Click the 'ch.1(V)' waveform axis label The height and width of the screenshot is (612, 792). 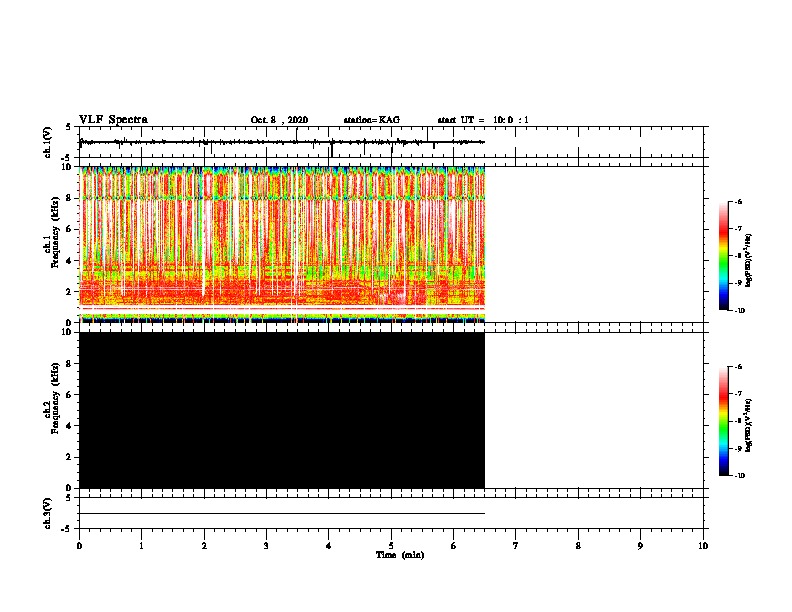pos(47,142)
